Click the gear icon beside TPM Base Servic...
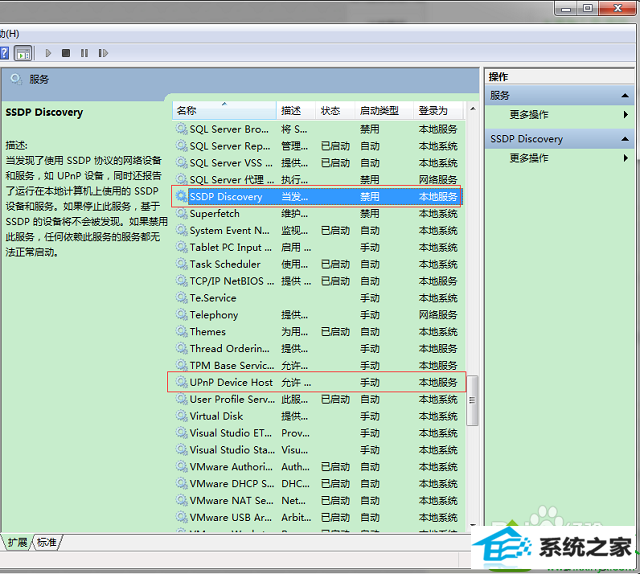 point(181,365)
